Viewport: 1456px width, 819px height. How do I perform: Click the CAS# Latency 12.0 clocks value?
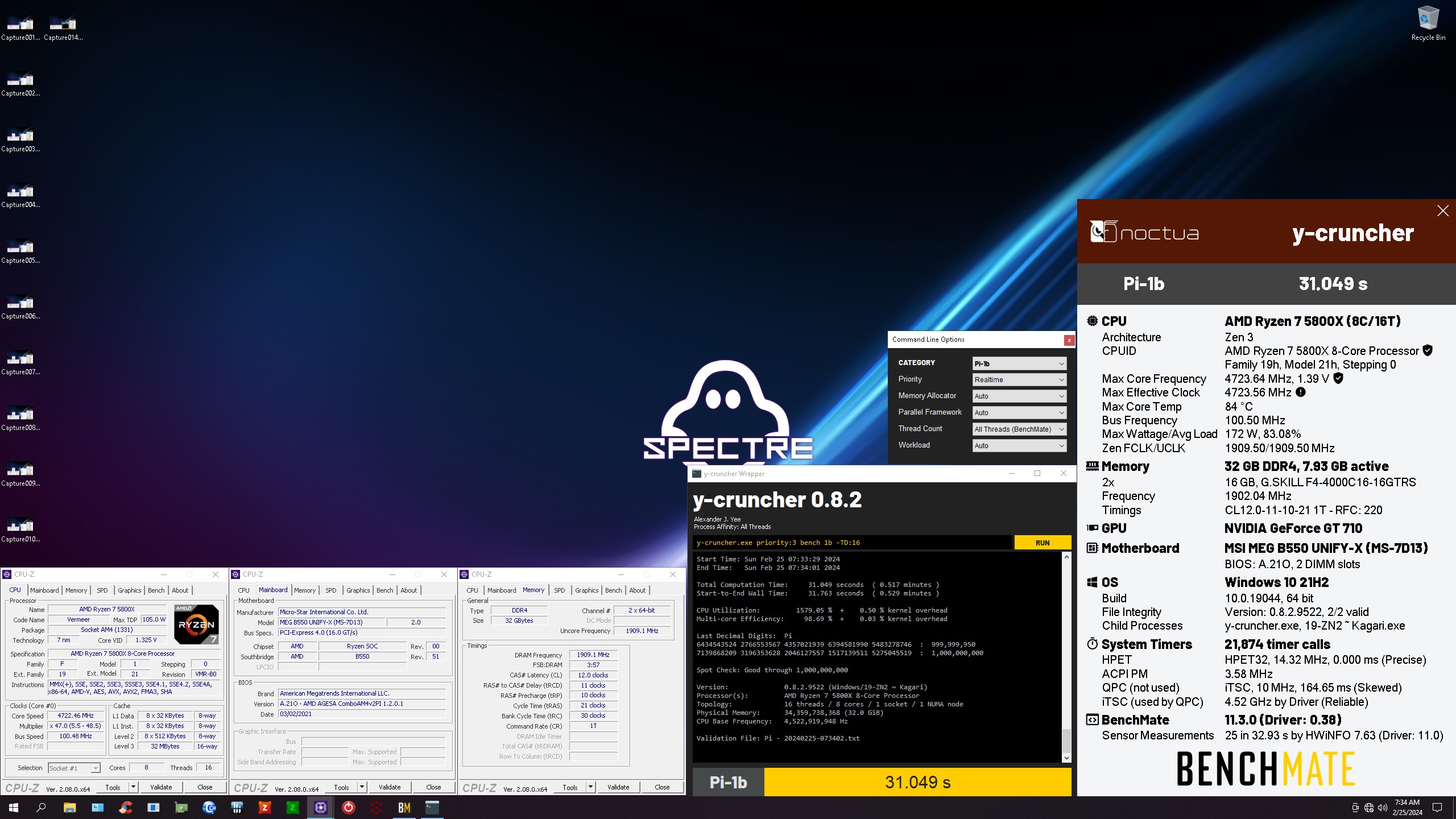593,675
